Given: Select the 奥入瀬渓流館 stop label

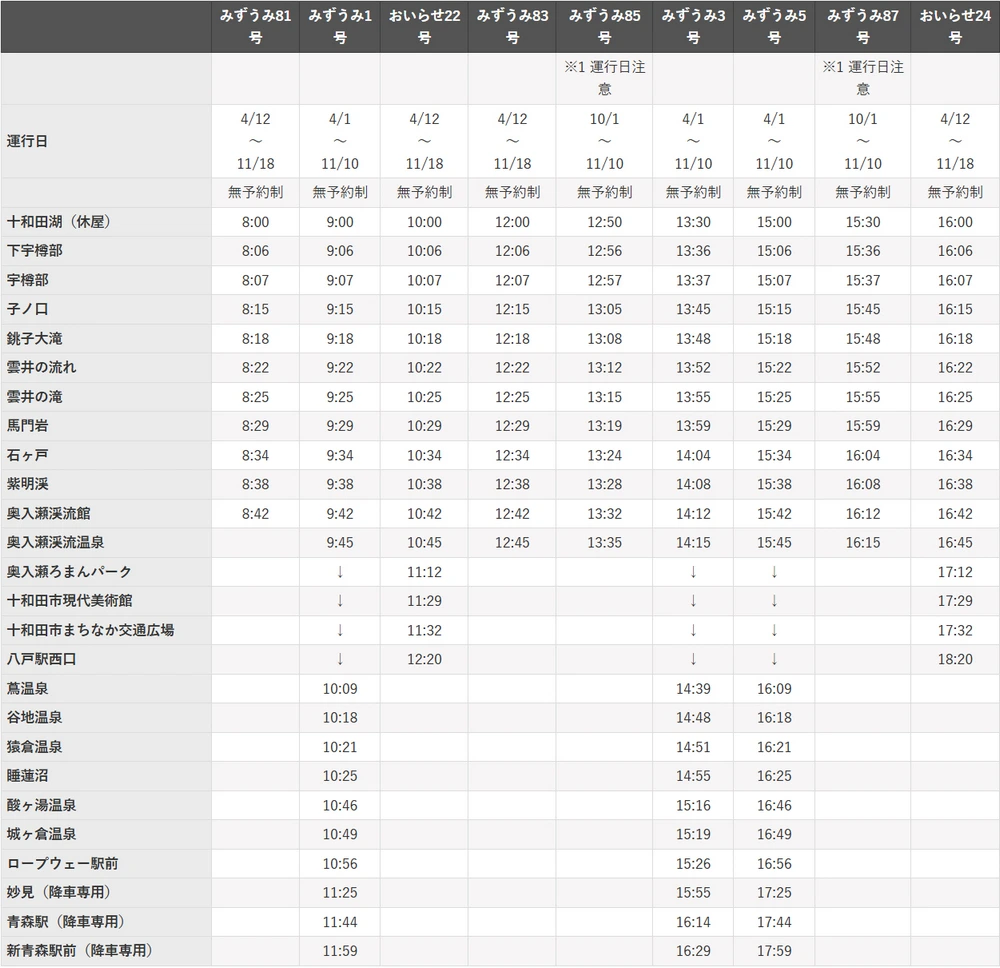Looking at the screenshot, I should coord(48,513).
